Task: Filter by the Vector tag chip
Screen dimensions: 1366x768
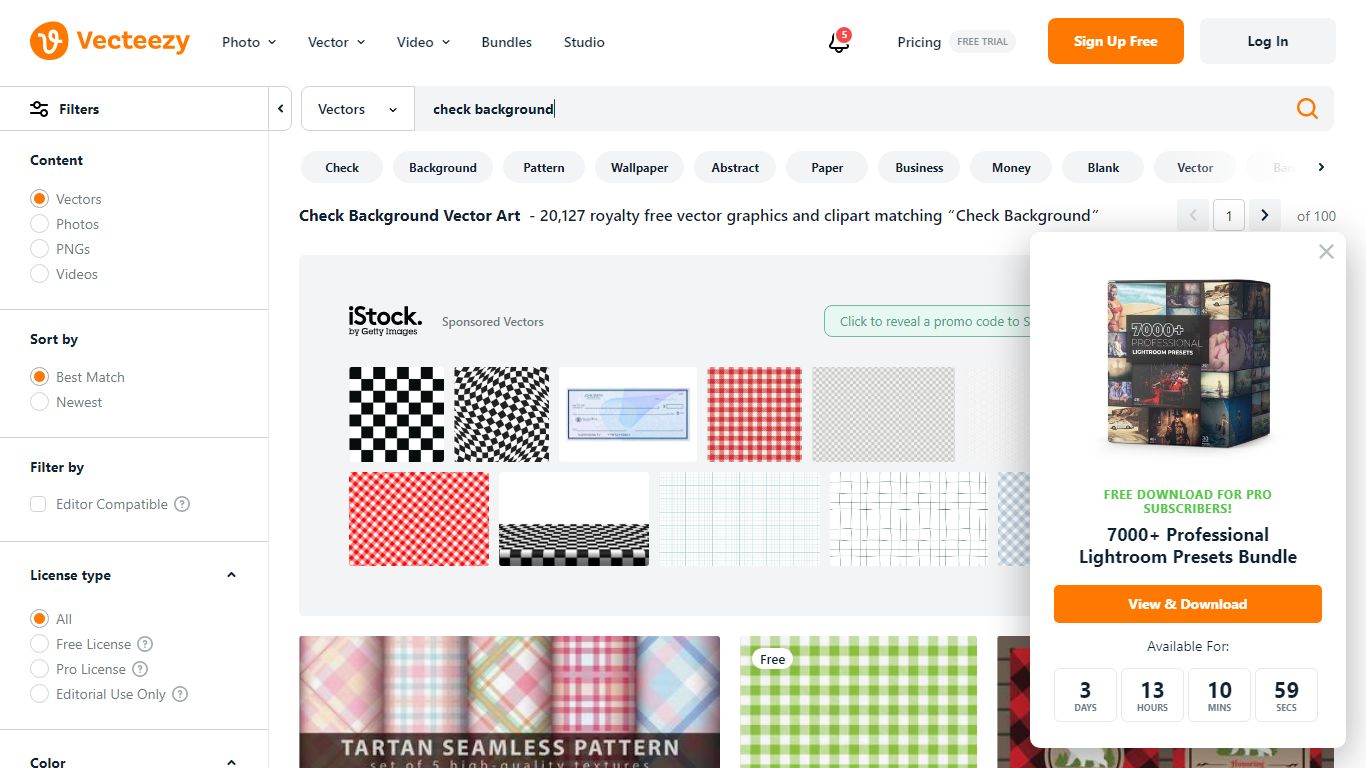Action: (x=1195, y=167)
